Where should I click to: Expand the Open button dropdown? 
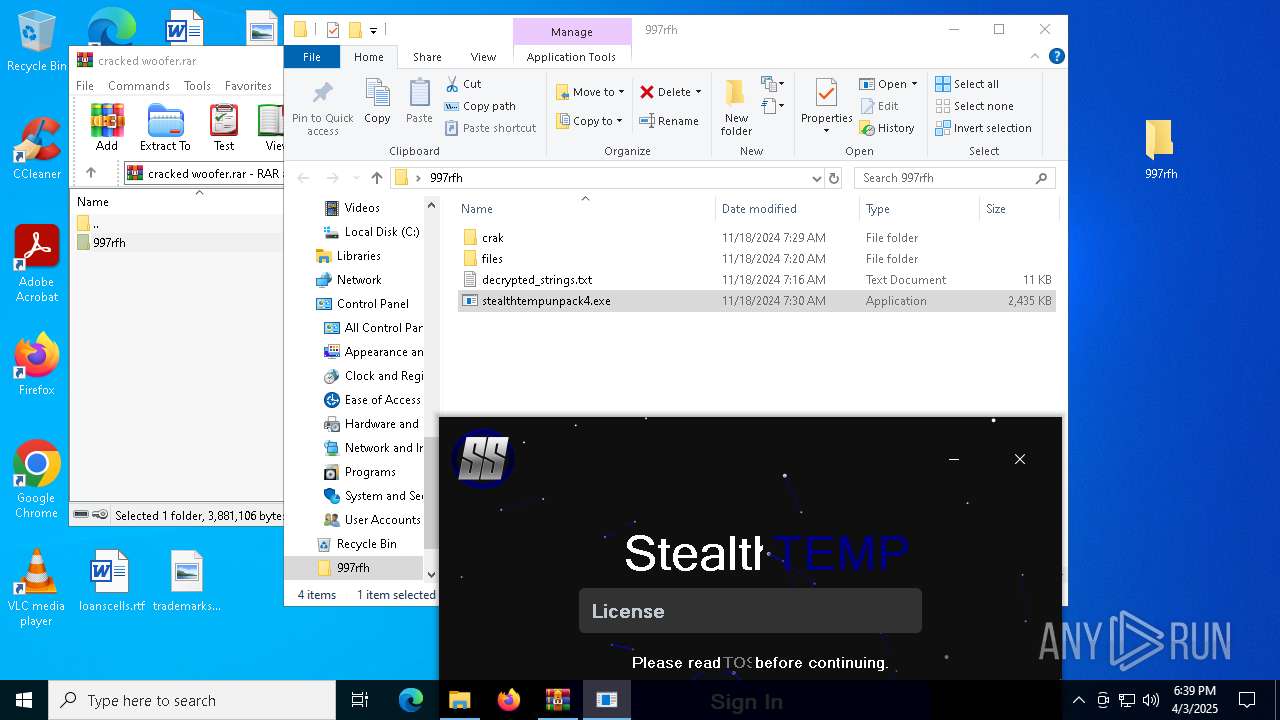click(x=914, y=84)
